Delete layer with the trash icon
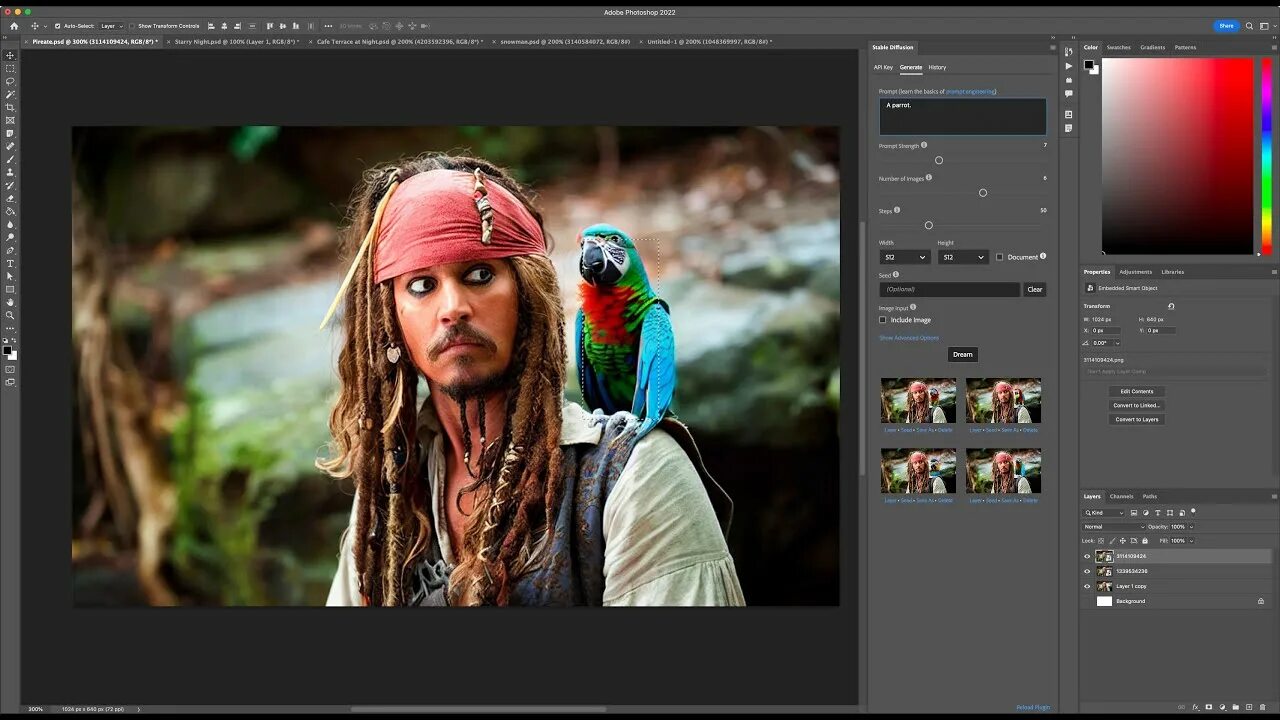Viewport: 1280px width, 720px height. [1264, 707]
